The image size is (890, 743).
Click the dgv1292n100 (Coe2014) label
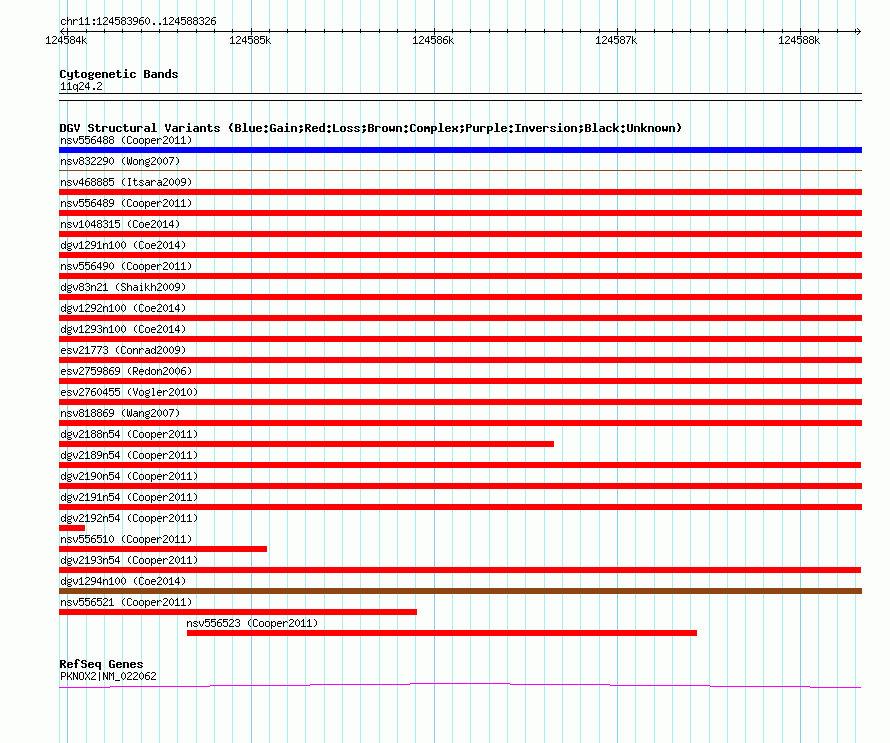(x=123, y=308)
